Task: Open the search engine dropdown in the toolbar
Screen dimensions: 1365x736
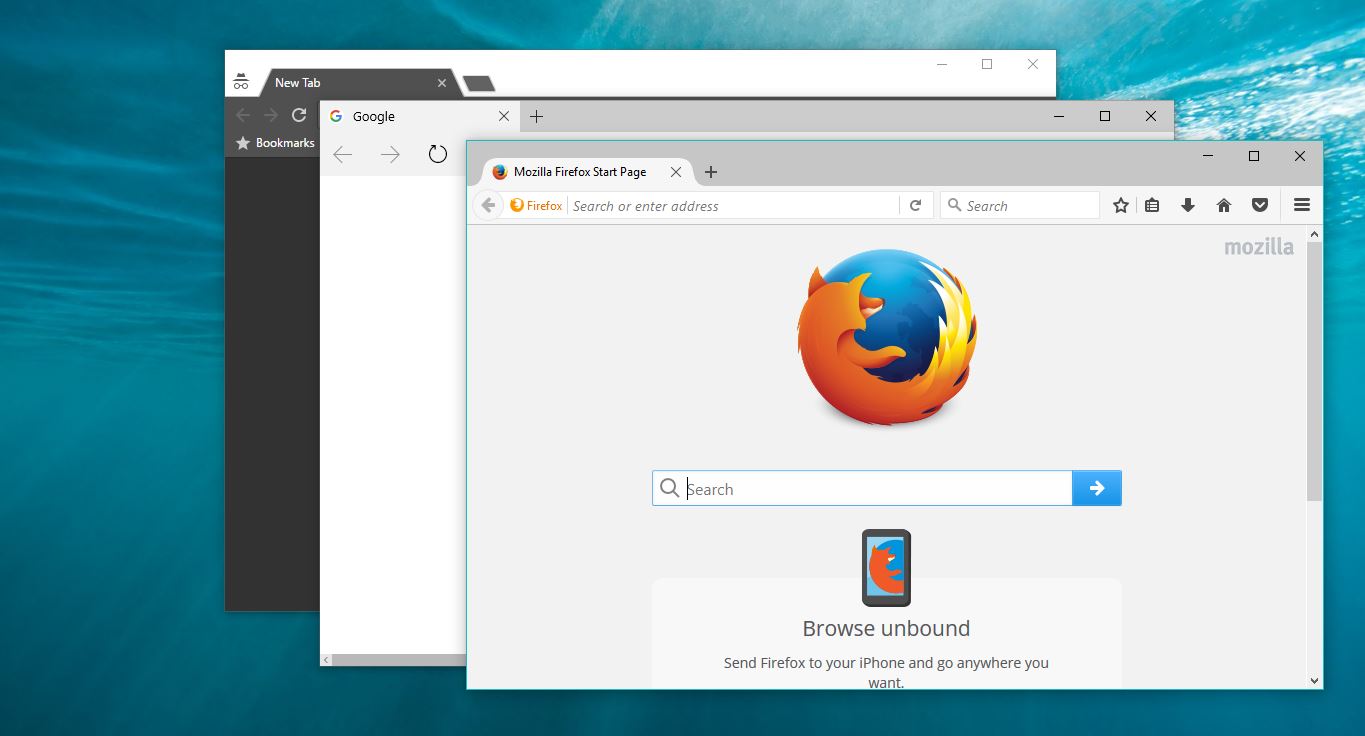Action: [953, 205]
